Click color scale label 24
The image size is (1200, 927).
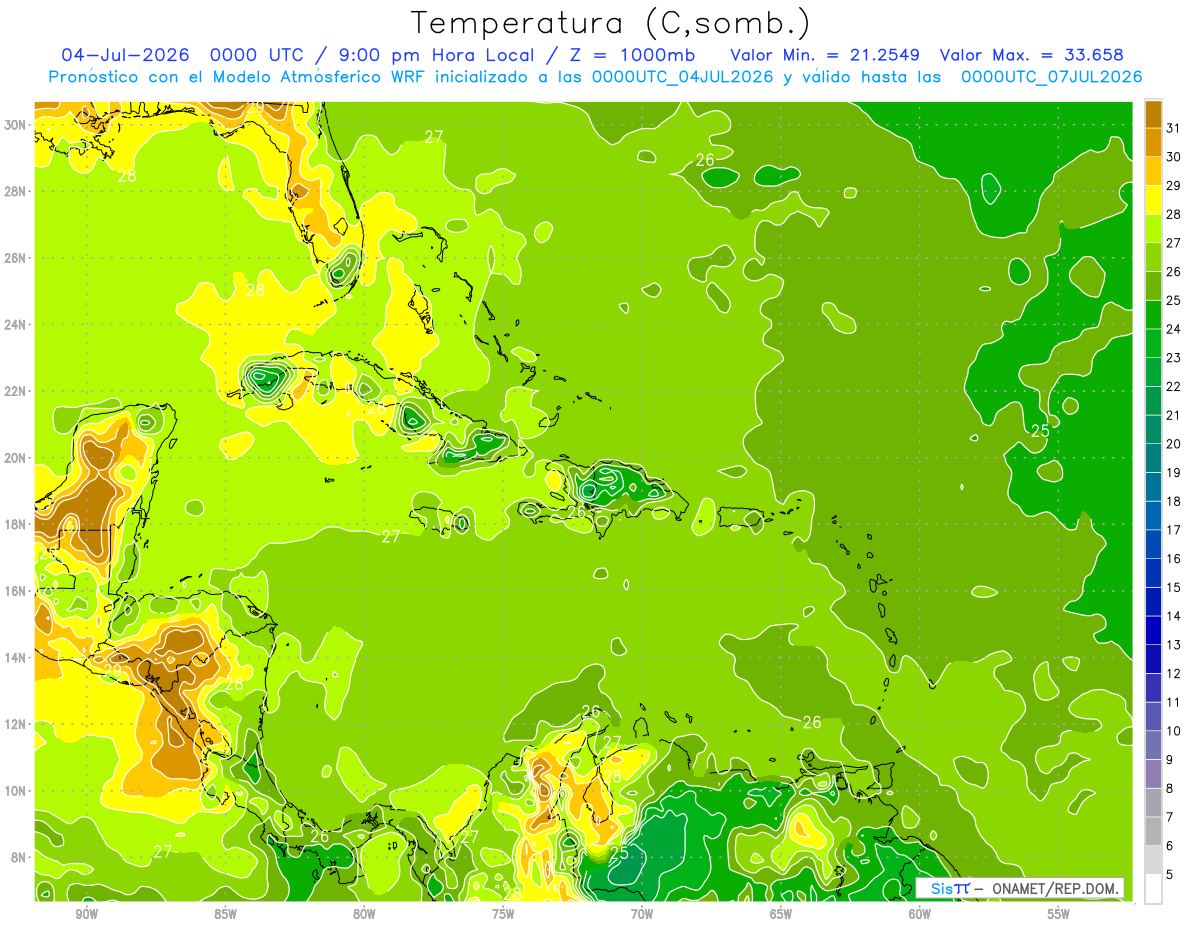pyautogui.click(x=1174, y=329)
